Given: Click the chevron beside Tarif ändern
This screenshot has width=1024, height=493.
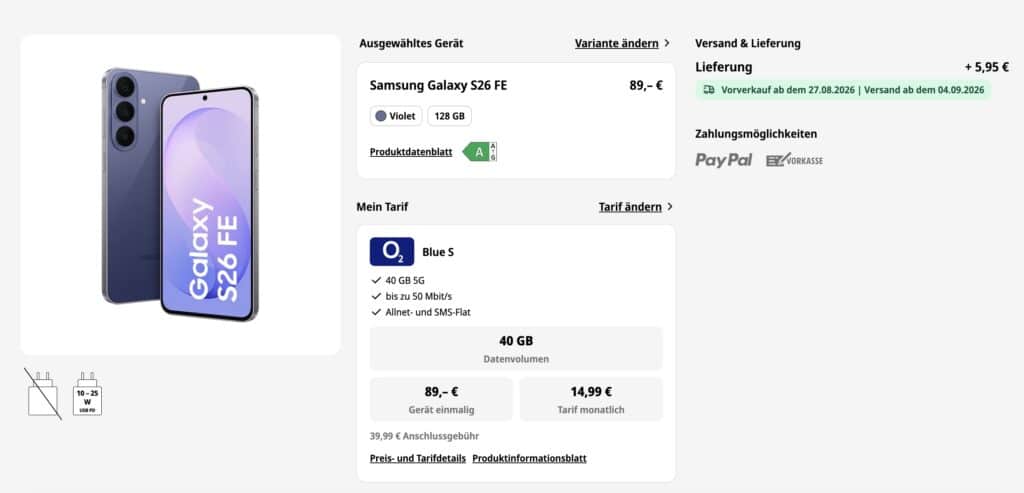Looking at the screenshot, I should [669, 207].
